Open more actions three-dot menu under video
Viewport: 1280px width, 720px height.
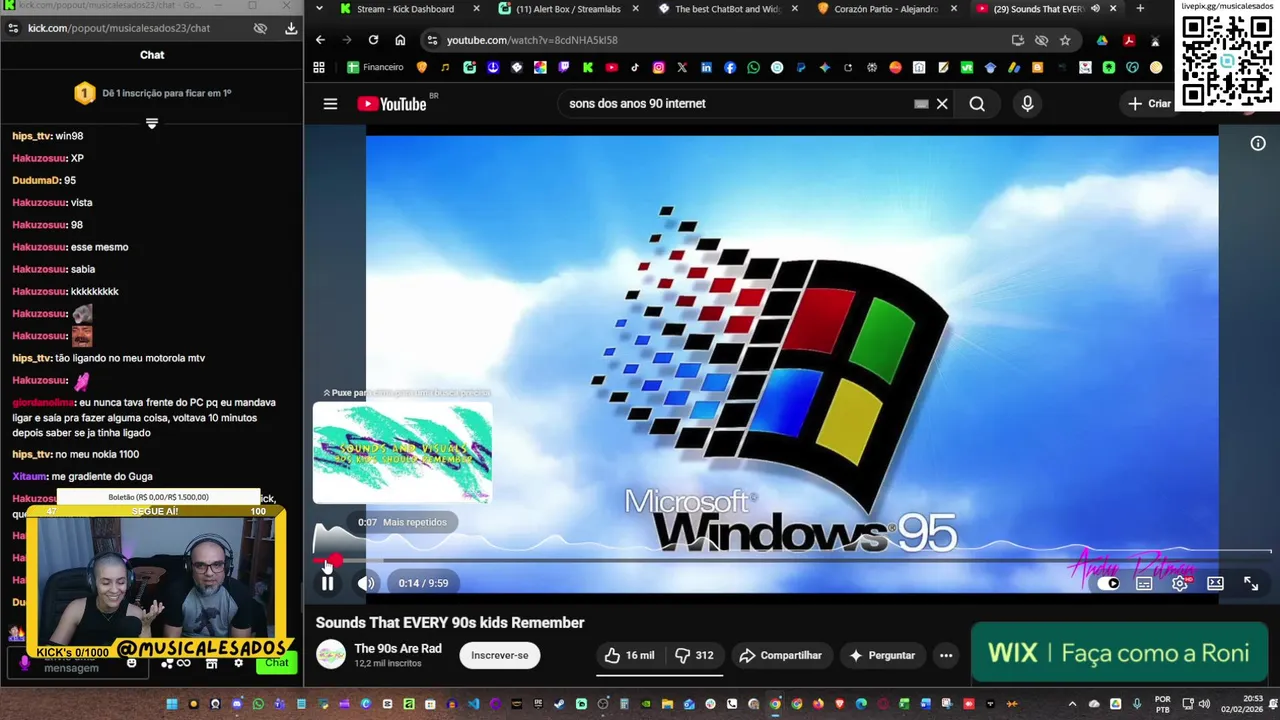click(x=946, y=655)
